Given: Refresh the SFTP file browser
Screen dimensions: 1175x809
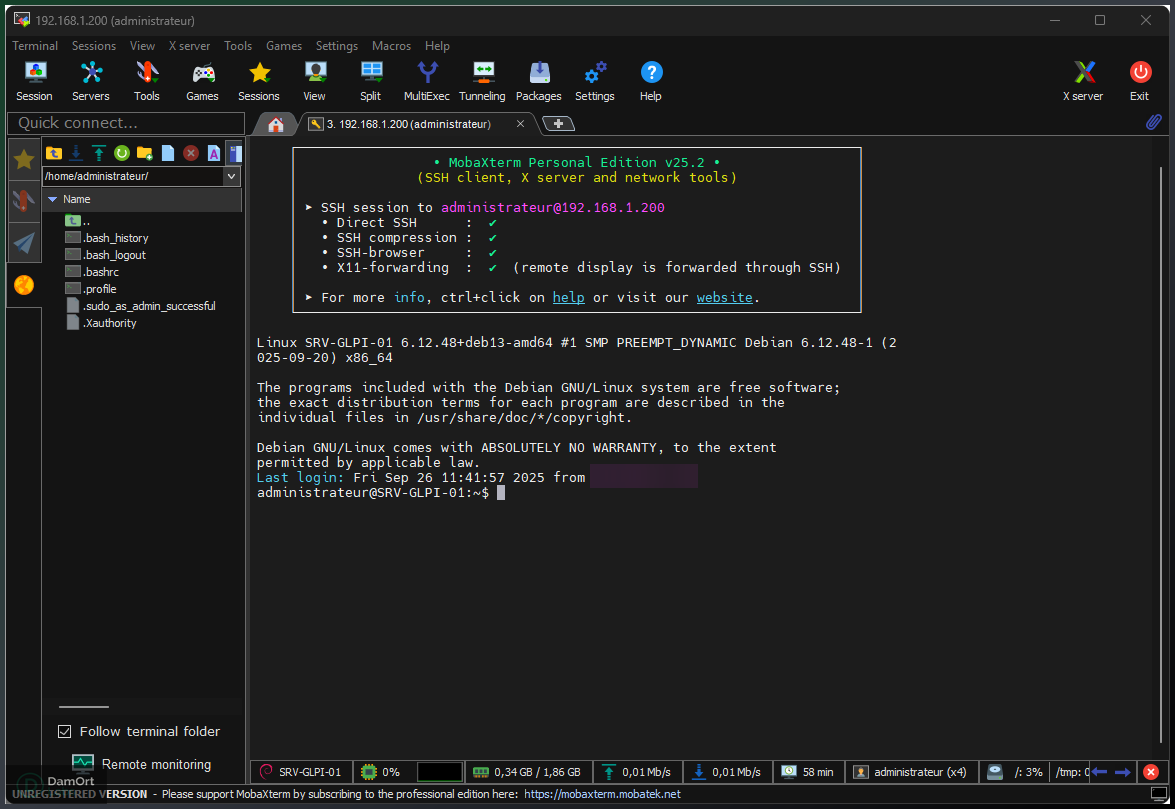Looking at the screenshot, I should click(x=121, y=152).
